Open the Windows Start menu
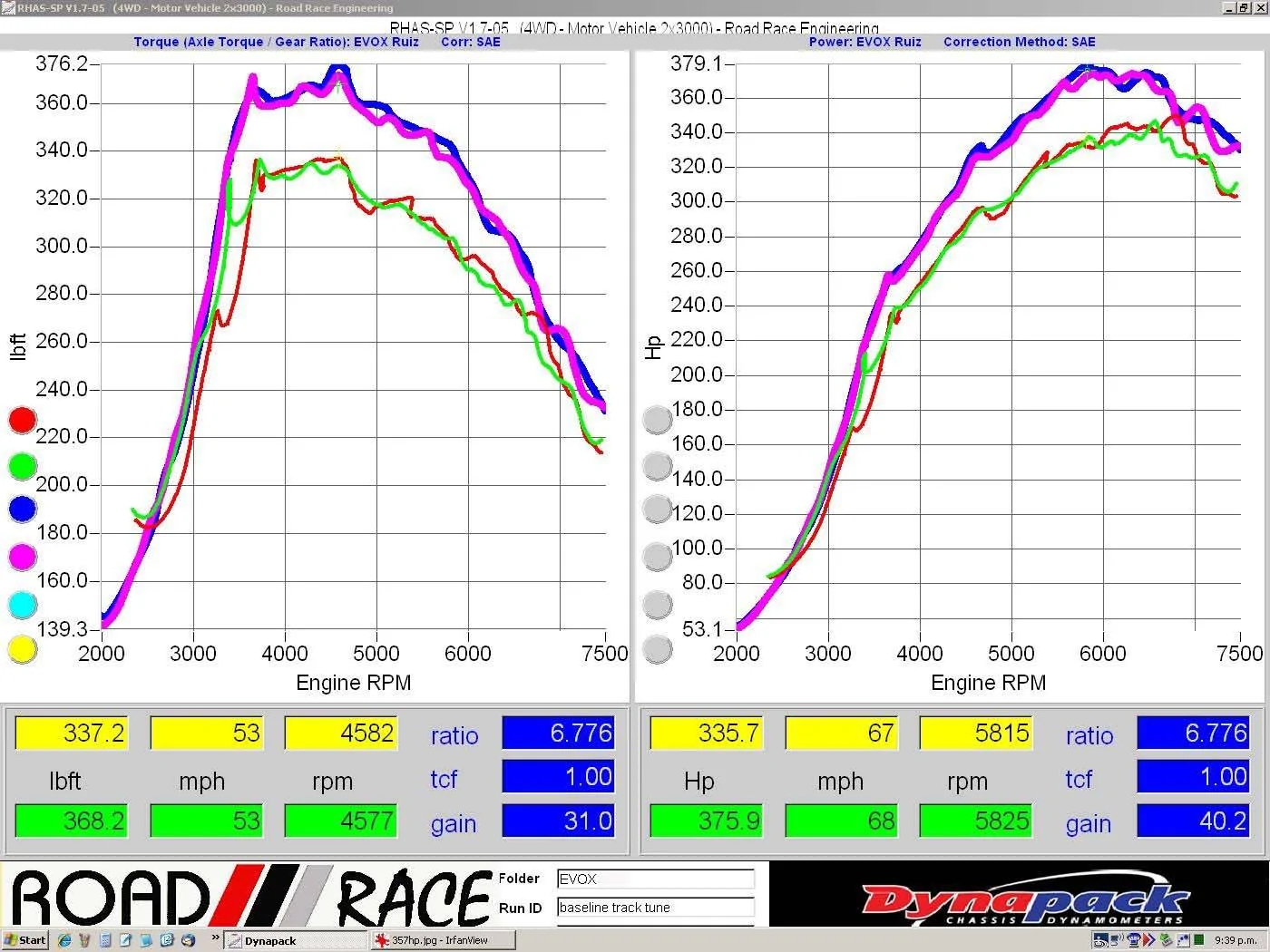The height and width of the screenshot is (952, 1270). [x=24, y=940]
